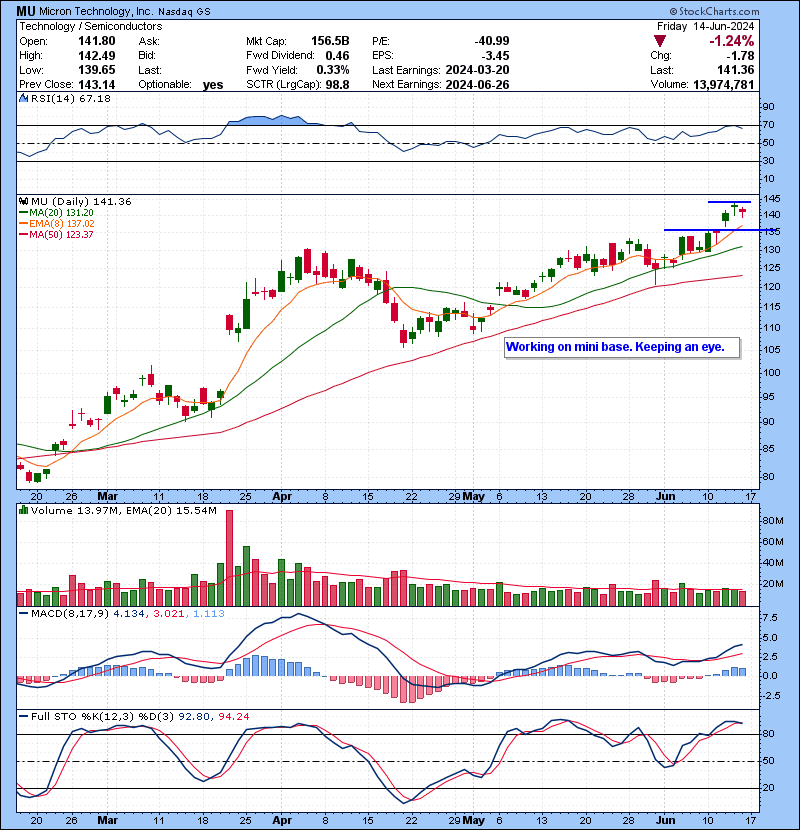Click the Last Earnings date 2024-03-20
The height and width of the screenshot is (830, 800).
pyautogui.click(x=477, y=70)
